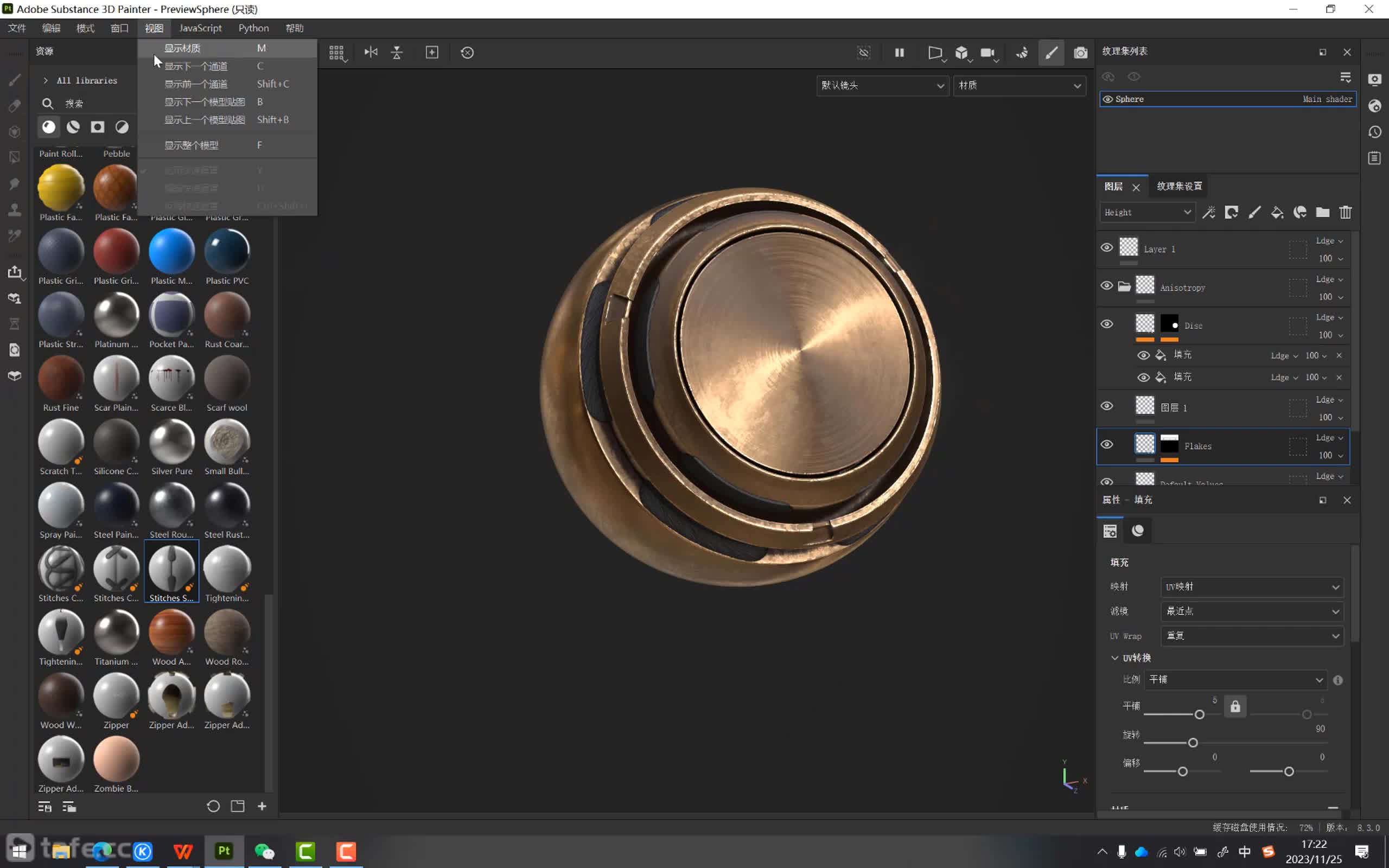The height and width of the screenshot is (868, 1389).
Task: Open the UV映射 projection dropdown
Action: 1252,586
